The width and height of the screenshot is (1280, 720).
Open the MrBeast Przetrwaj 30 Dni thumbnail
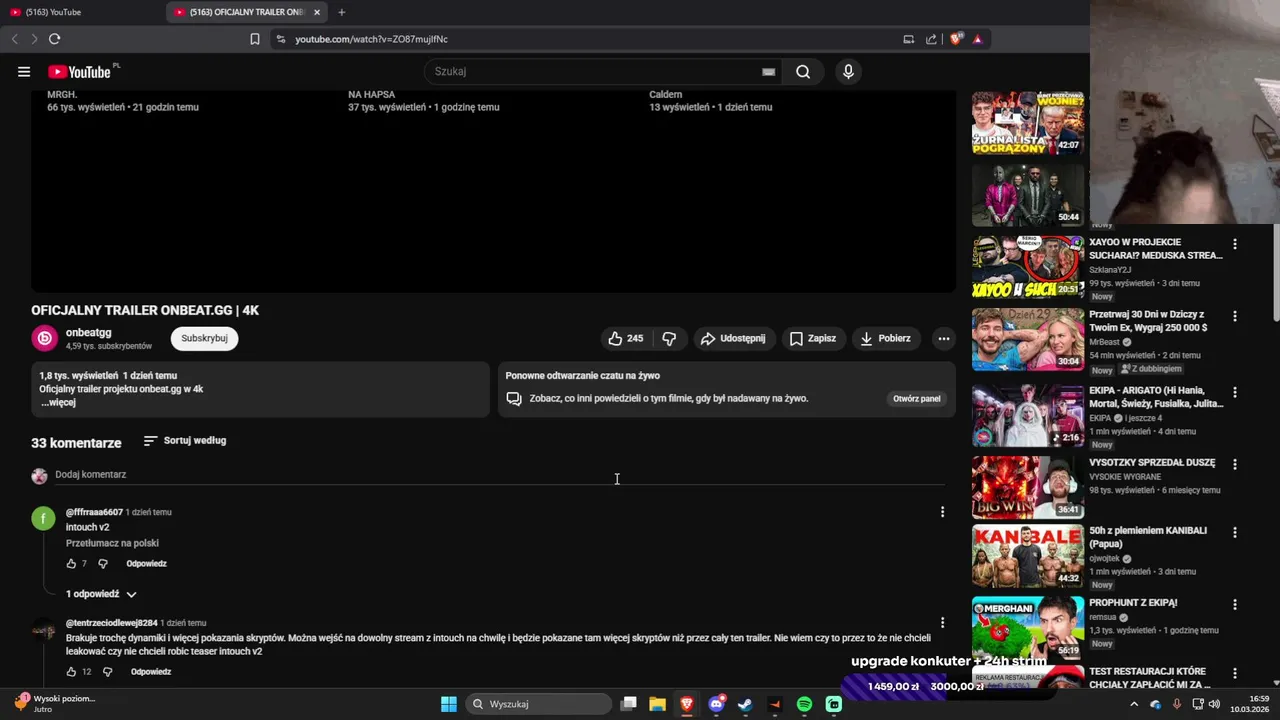pyautogui.click(x=1028, y=340)
